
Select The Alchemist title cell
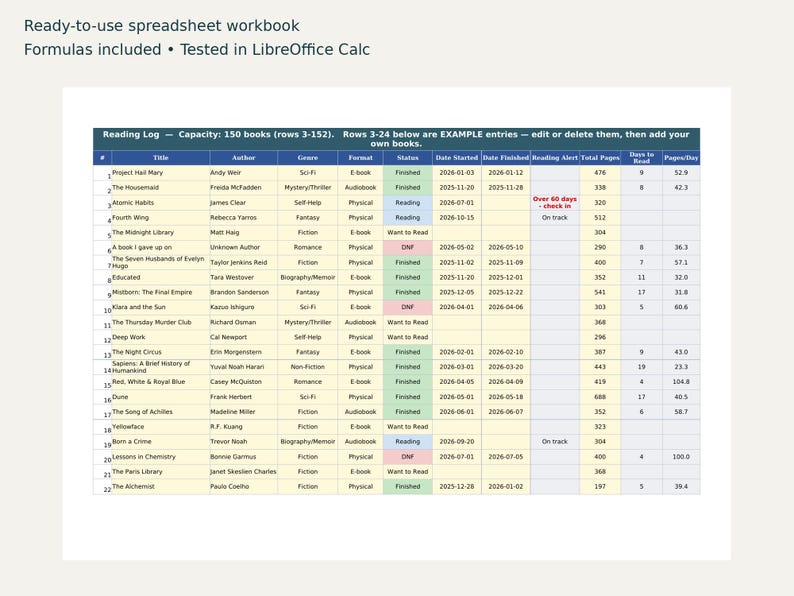coord(161,486)
